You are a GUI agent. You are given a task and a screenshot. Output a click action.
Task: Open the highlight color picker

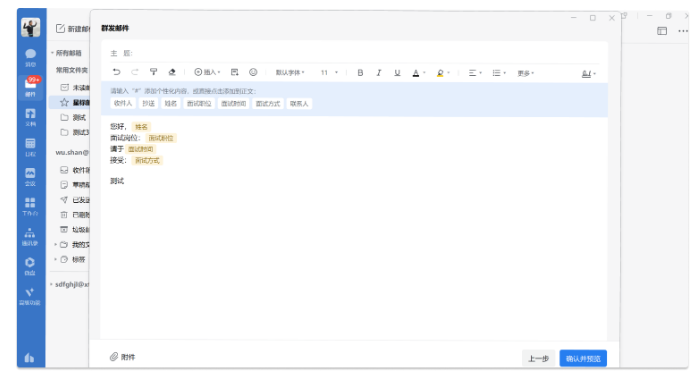(443, 73)
